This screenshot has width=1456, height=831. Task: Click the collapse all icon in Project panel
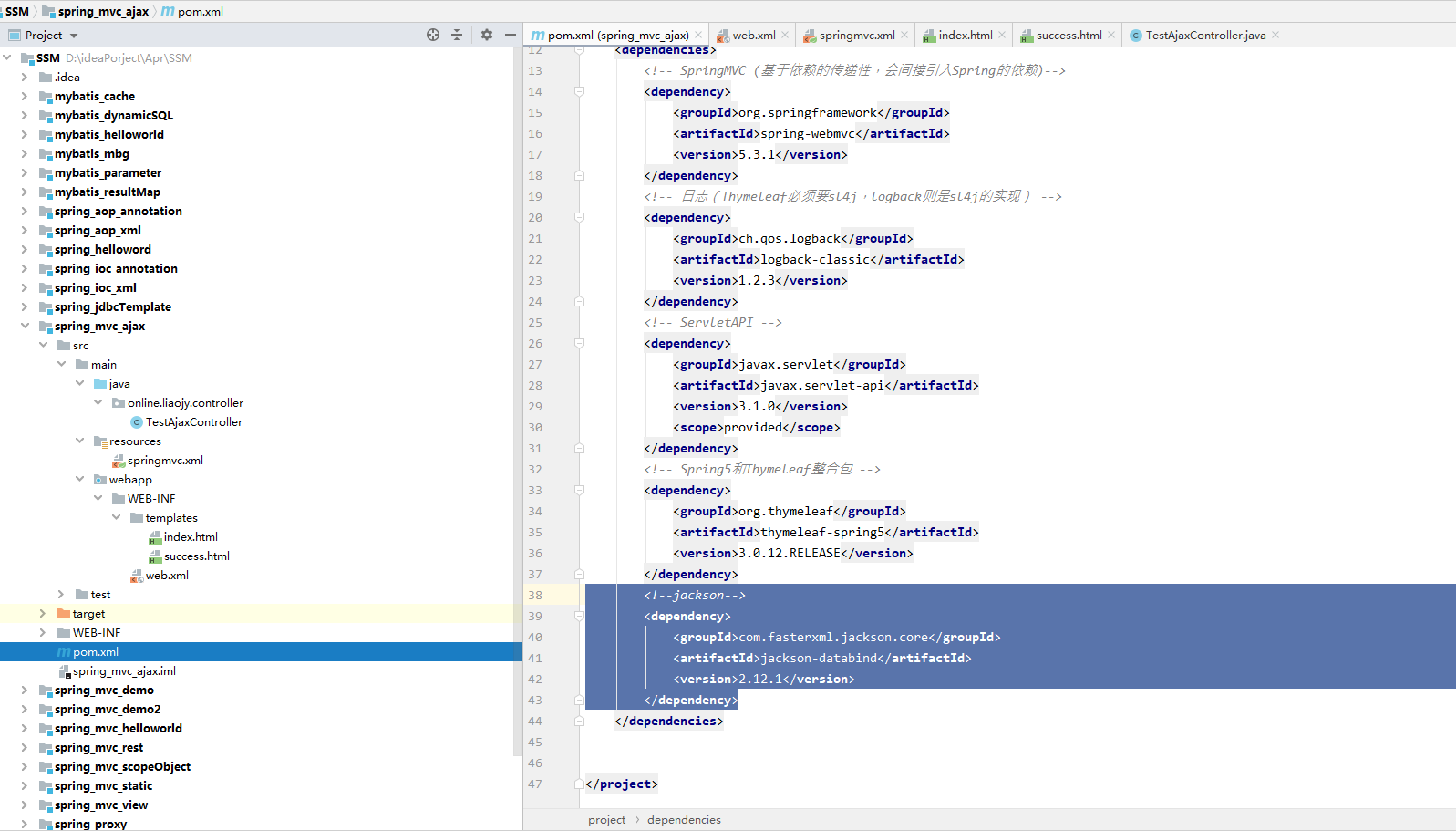tap(457, 35)
